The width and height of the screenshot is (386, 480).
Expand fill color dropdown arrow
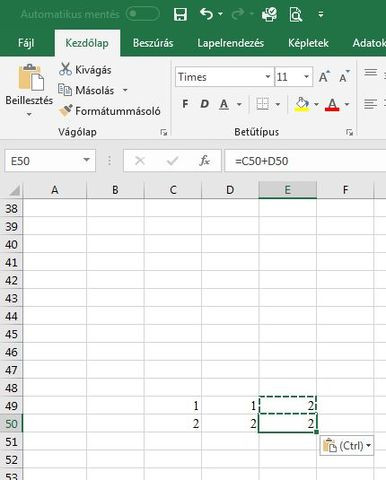click(316, 104)
